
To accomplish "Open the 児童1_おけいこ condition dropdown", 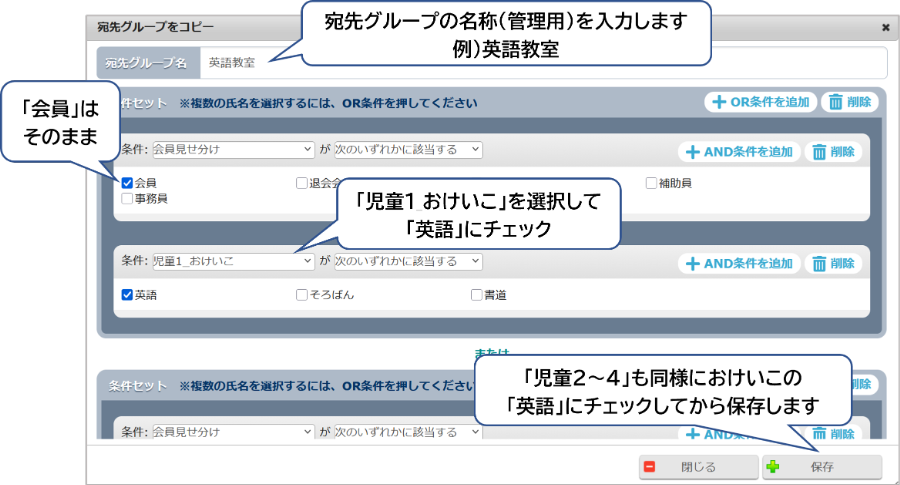I will point(232,261).
